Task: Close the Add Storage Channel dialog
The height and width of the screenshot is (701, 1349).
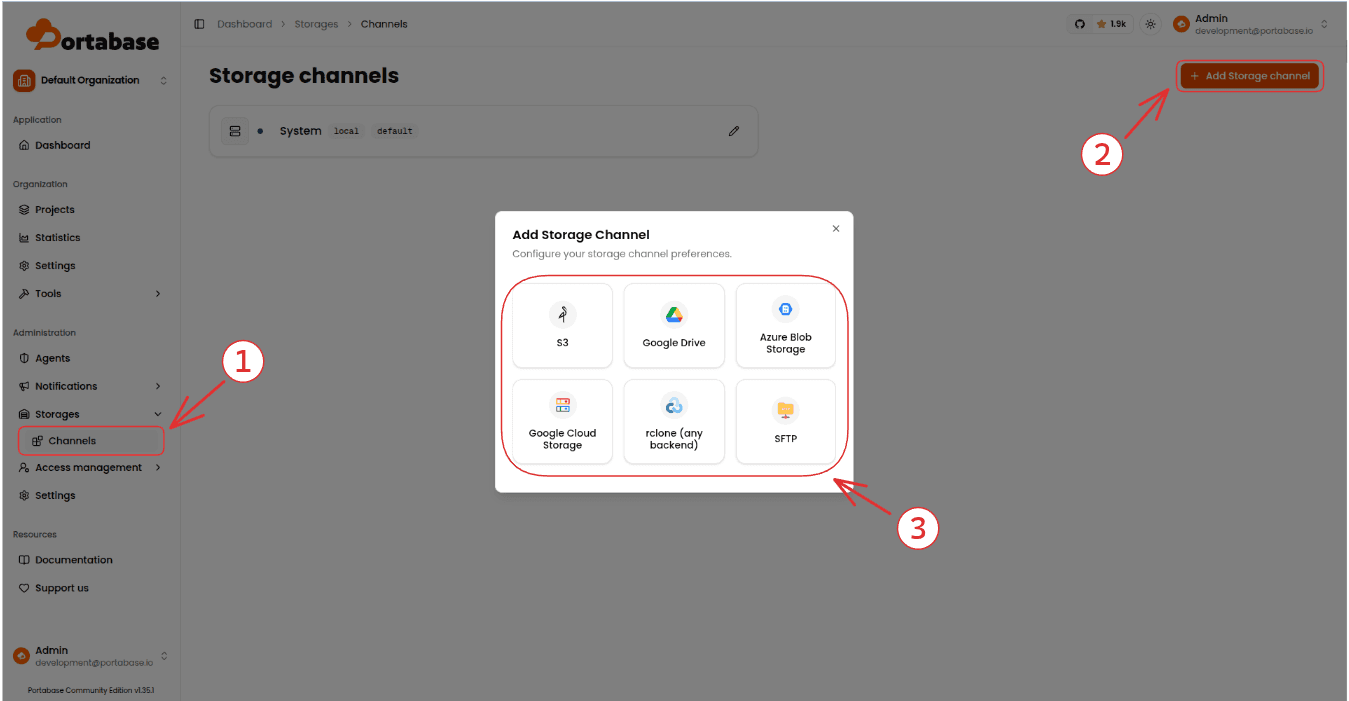Action: pos(836,229)
